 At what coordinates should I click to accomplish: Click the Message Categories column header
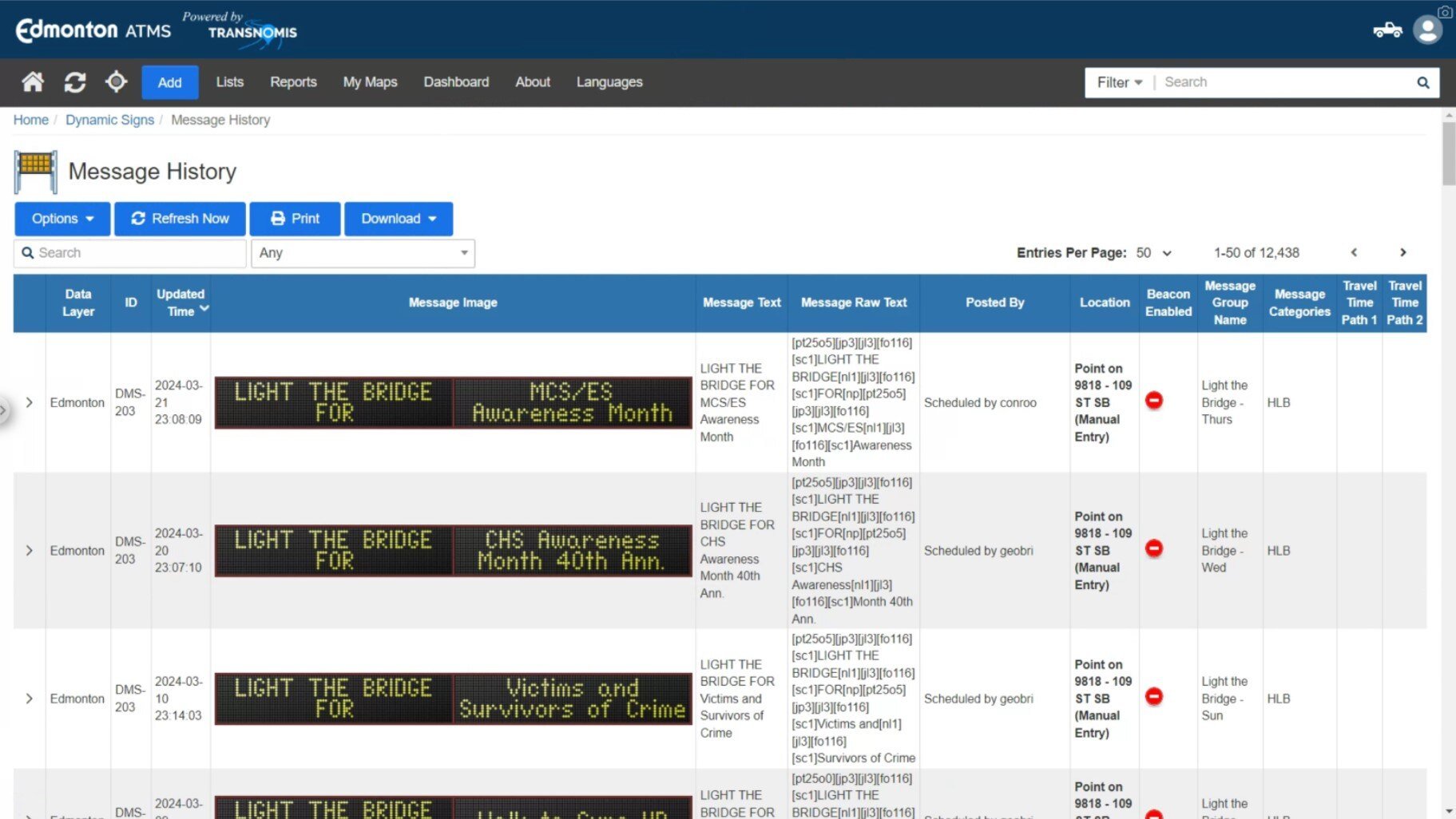[1299, 303]
